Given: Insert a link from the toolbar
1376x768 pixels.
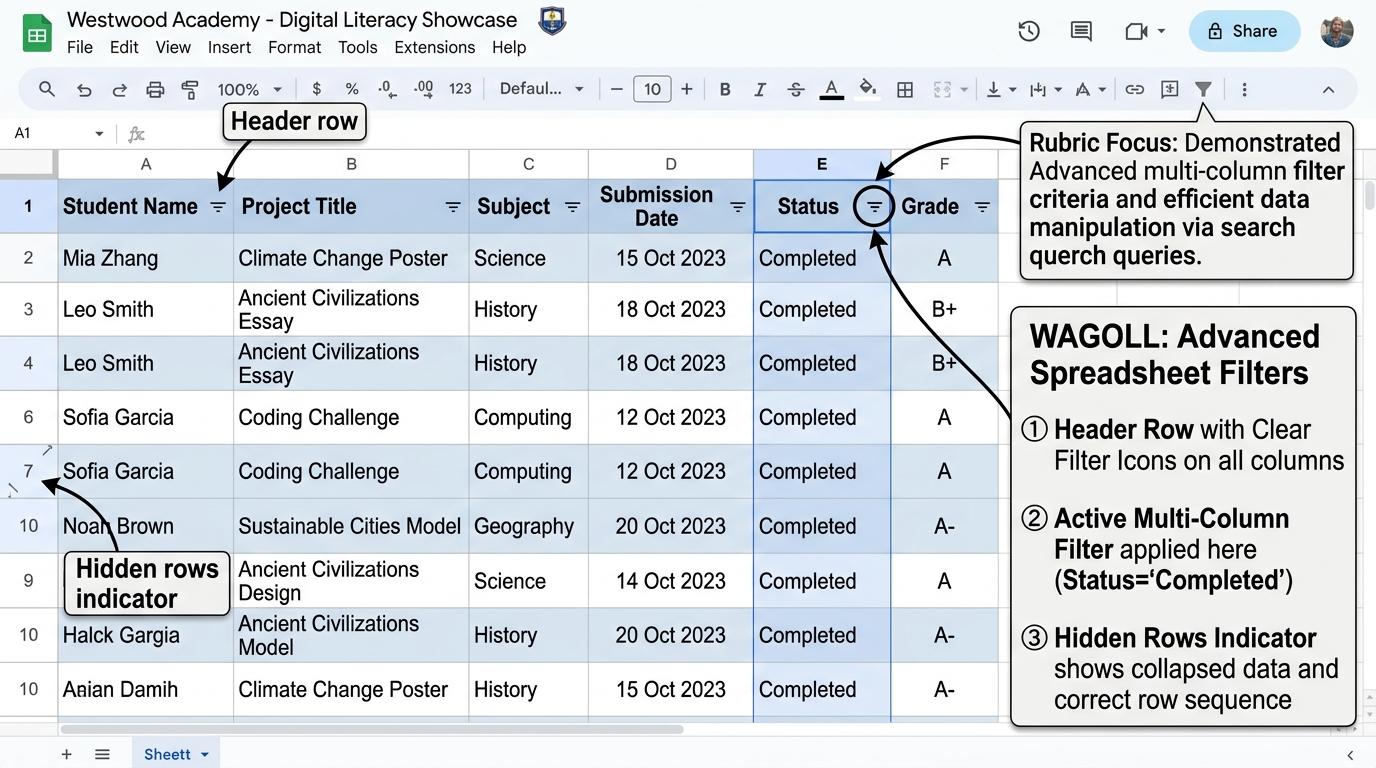Looking at the screenshot, I should (1134, 90).
